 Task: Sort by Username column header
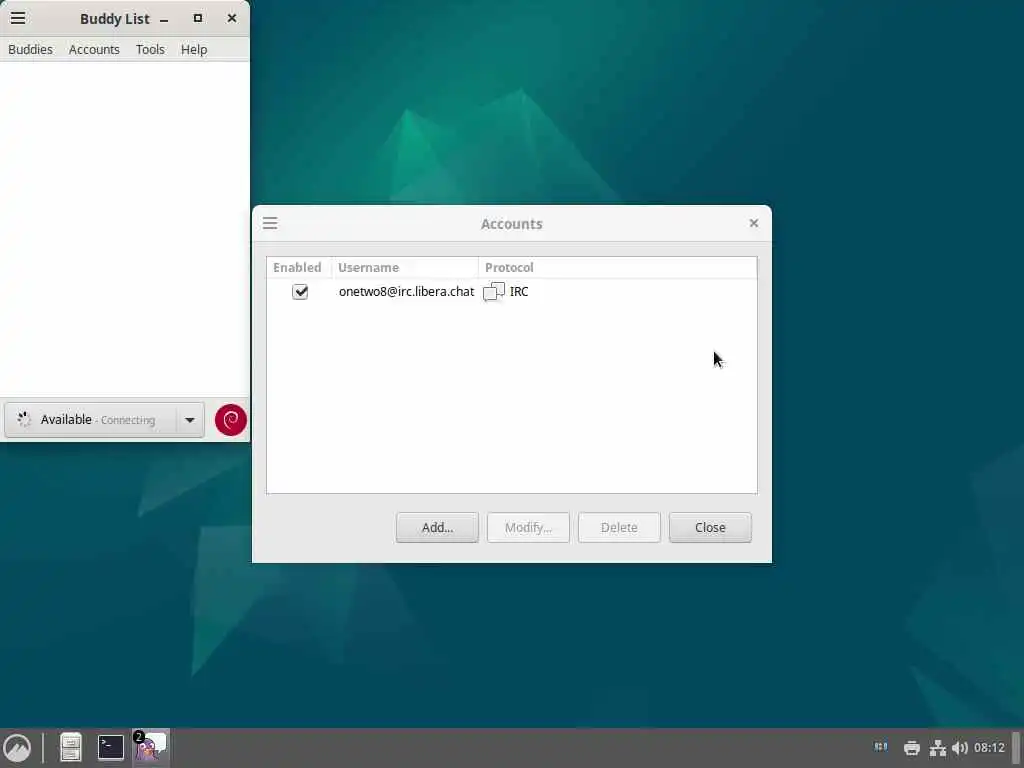coord(405,268)
